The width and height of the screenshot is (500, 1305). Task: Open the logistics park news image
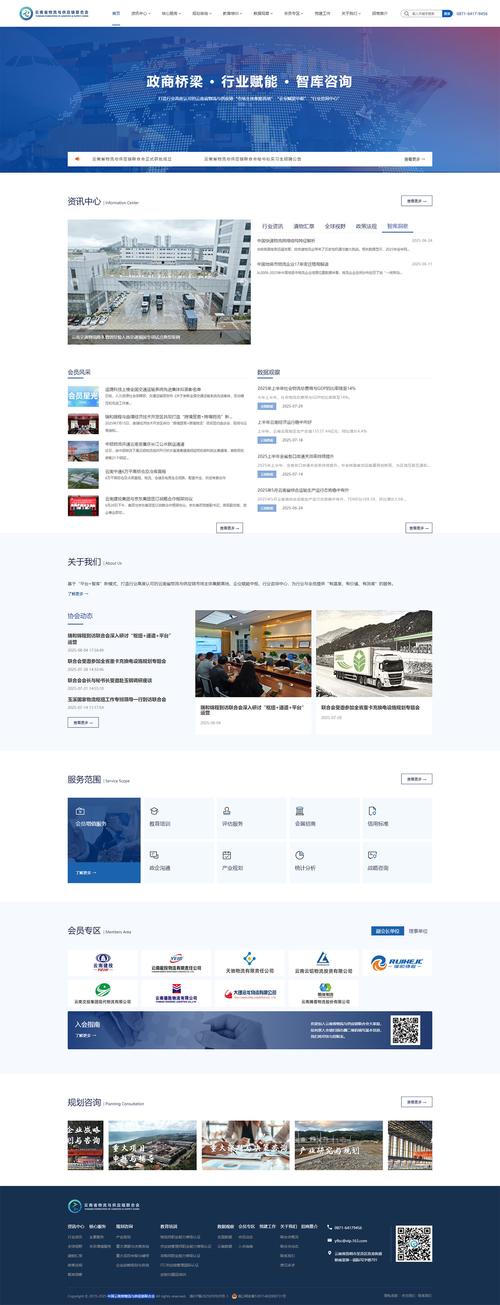coord(159,282)
